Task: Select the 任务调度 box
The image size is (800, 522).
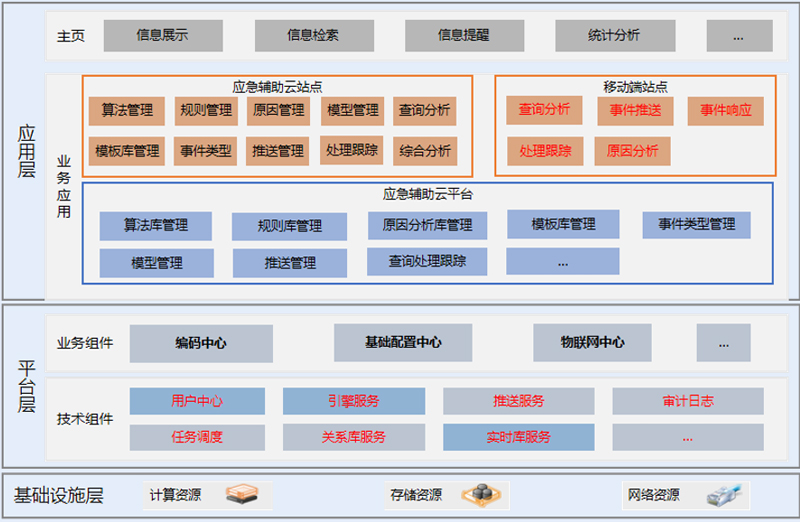Action: [x=197, y=437]
